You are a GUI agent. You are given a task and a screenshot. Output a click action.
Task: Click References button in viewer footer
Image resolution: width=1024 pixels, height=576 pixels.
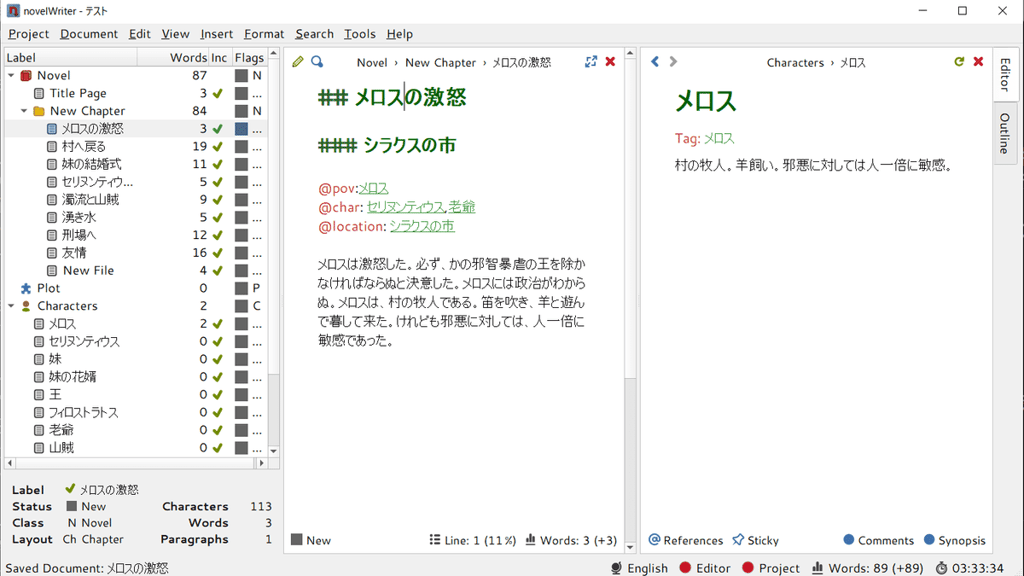686,540
